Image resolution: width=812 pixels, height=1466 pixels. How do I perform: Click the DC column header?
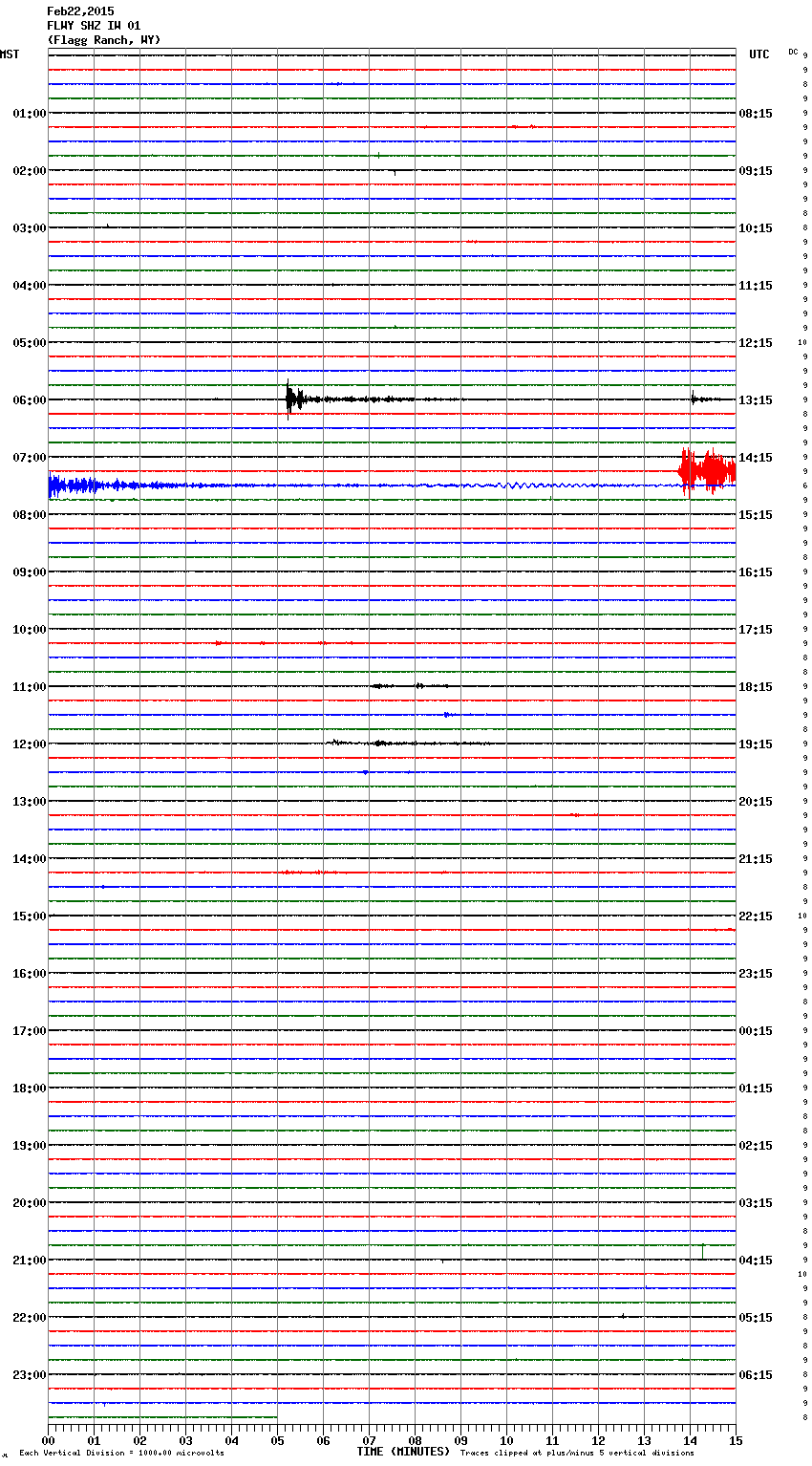[x=793, y=52]
